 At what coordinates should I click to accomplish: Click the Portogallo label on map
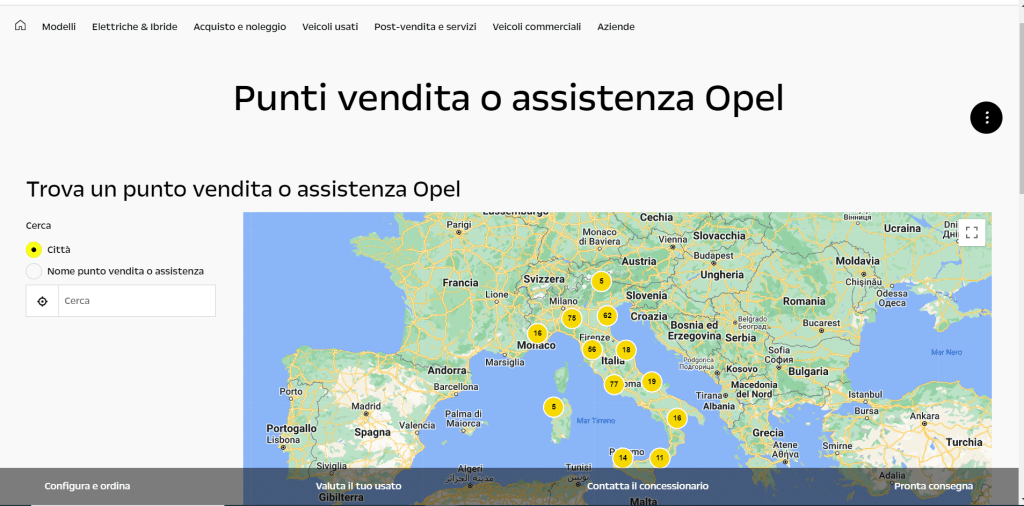291,429
